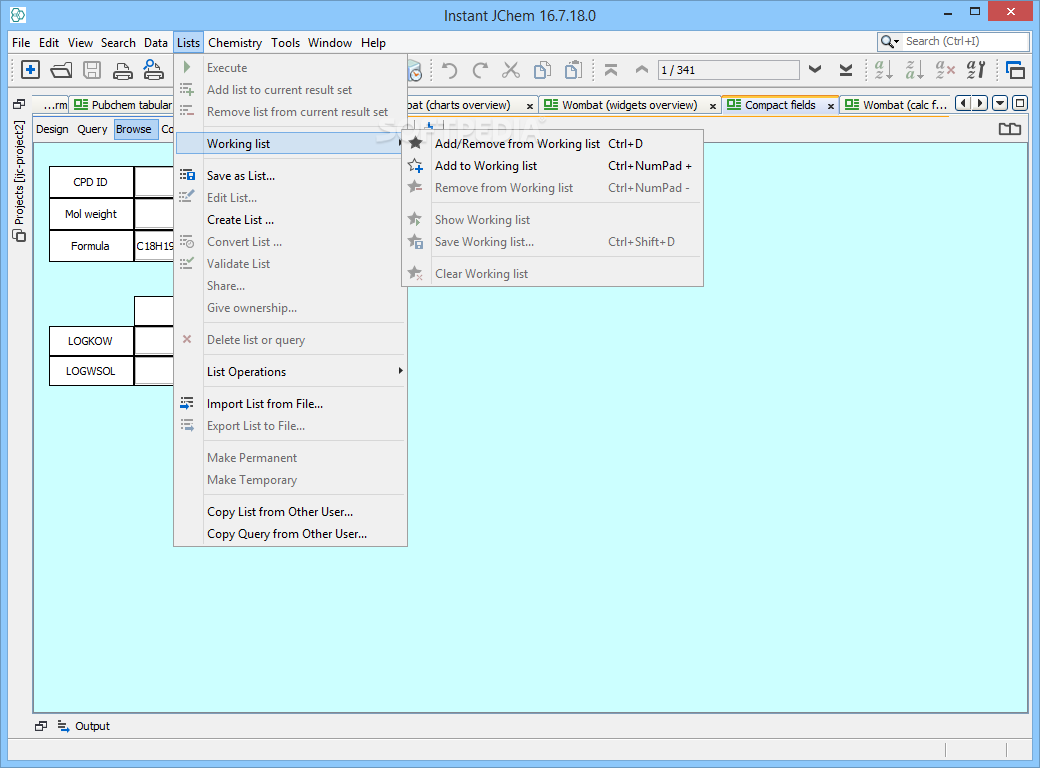Show the open documents list dropdown arrow
This screenshot has height=768, width=1040.
tap(1000, 103)
